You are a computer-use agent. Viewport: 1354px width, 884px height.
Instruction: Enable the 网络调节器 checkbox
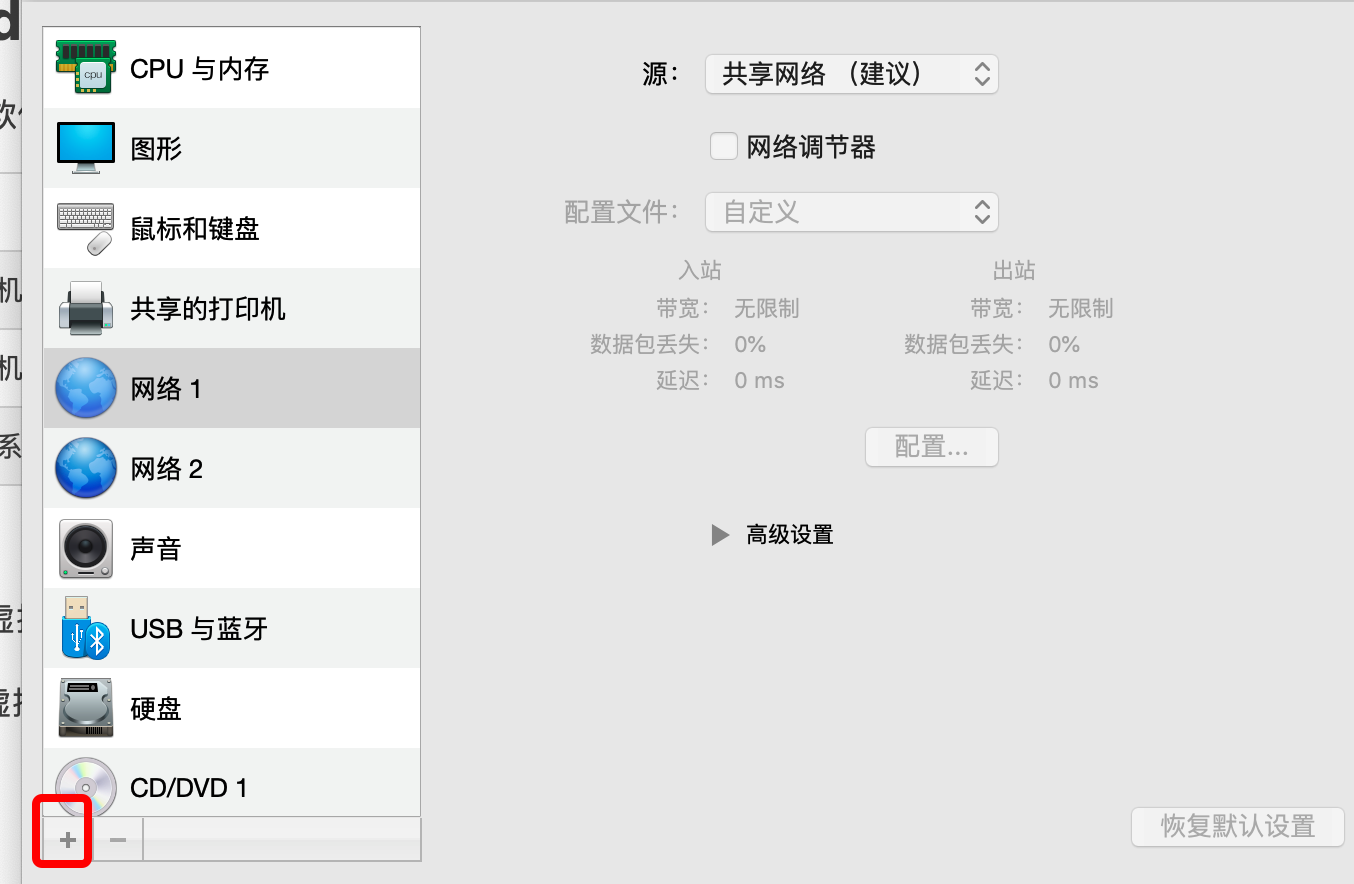point(723,146)
